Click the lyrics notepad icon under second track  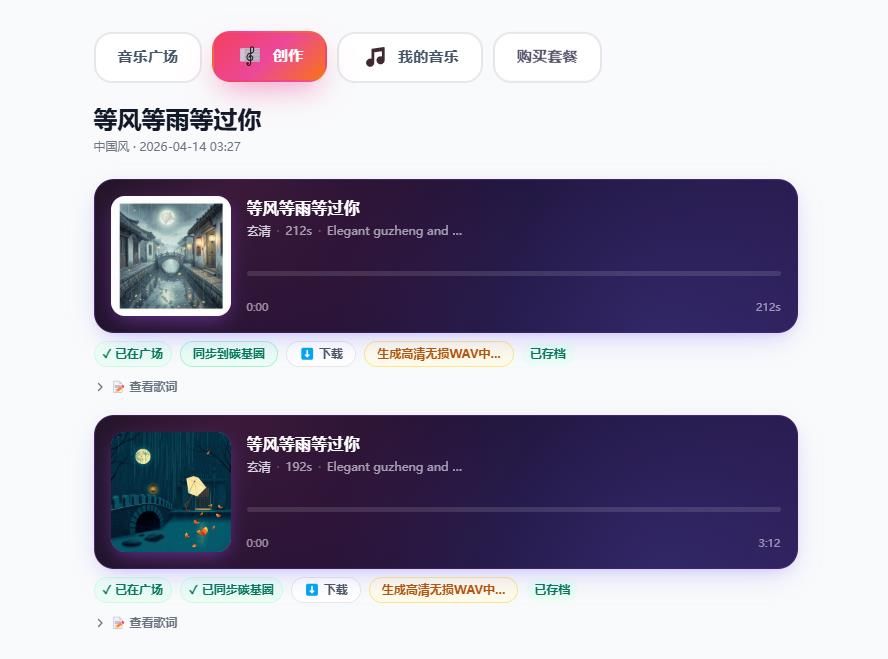pyautogui.click(x=118, y=623)
